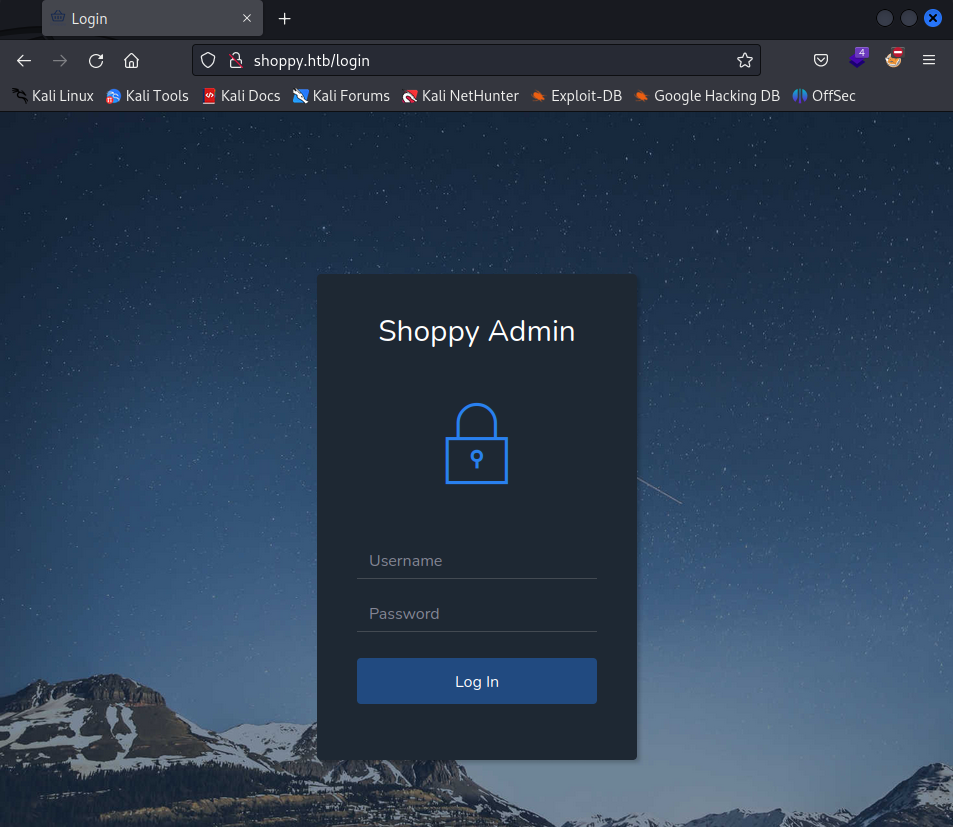
Task: Reload the shoppy.htb login page
Action: click(96, 61)
